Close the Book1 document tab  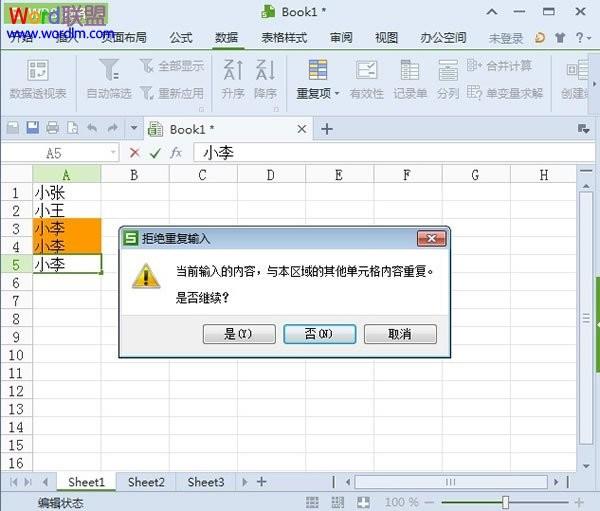(x=302, y=129)
